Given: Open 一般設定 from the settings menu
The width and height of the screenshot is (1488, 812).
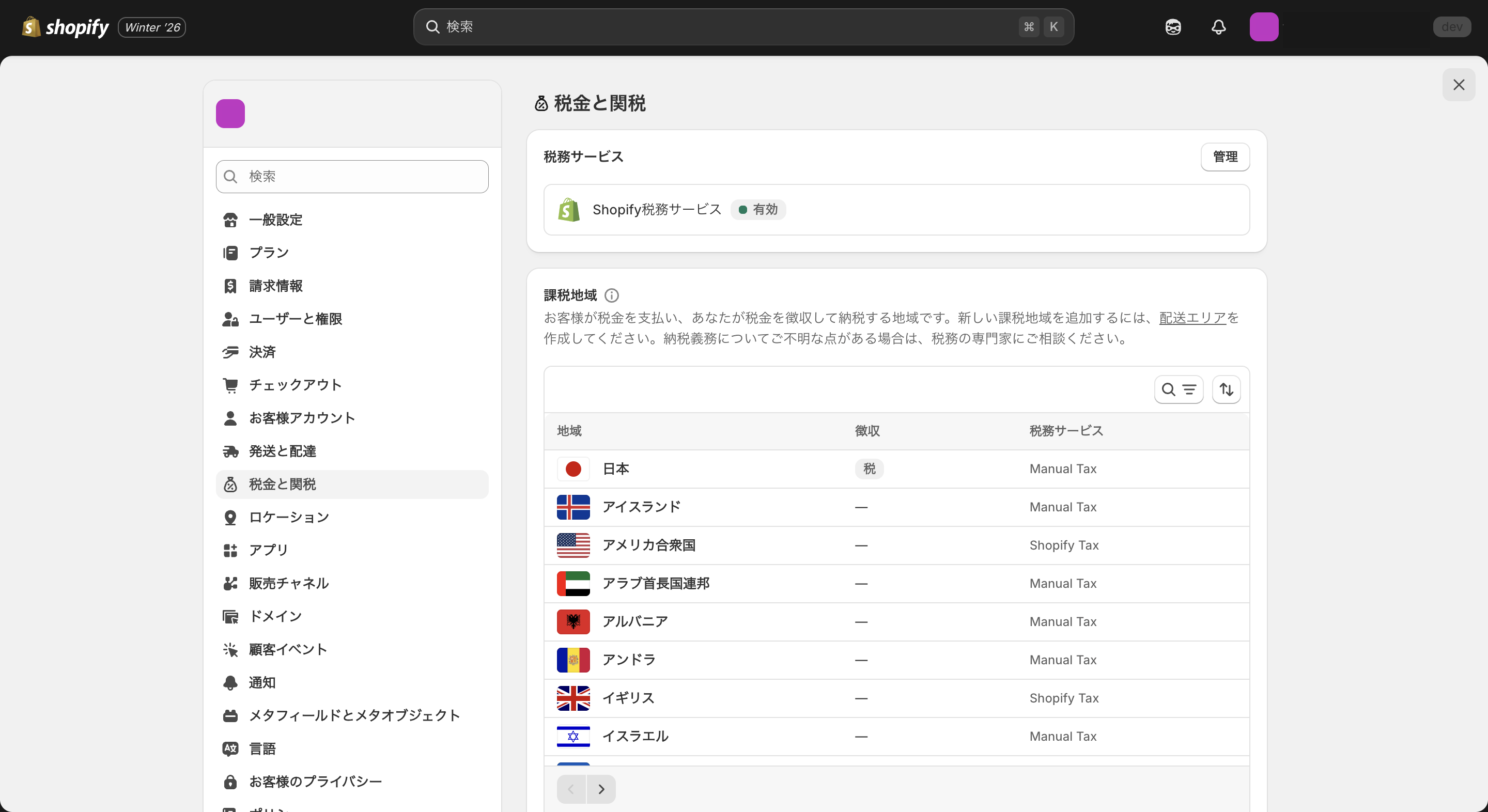Looking at the screenshot, I should [x=275, y=220].
